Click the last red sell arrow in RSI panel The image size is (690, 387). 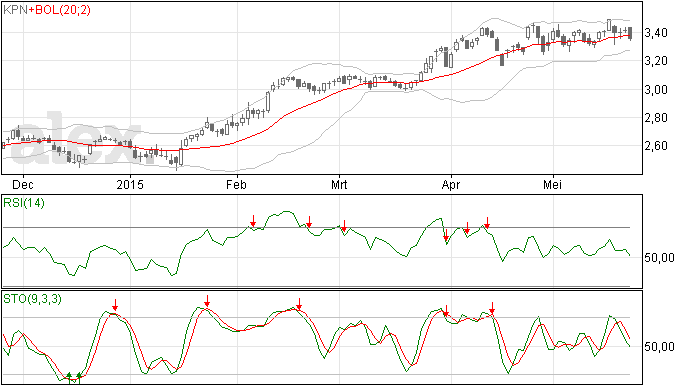point(487,223)
